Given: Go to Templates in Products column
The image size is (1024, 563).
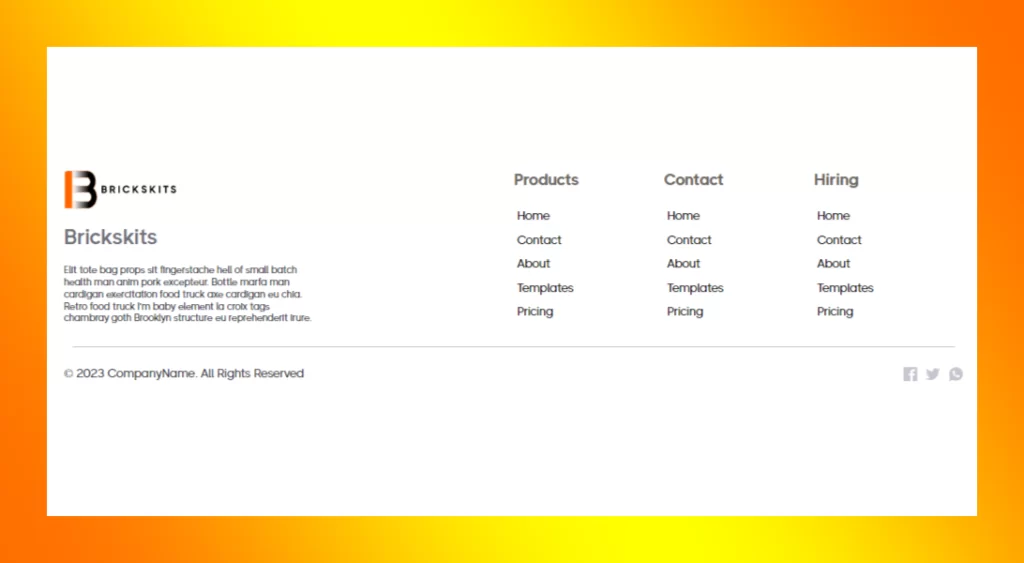Looking at the screenshot, I should tap(545, 288).
